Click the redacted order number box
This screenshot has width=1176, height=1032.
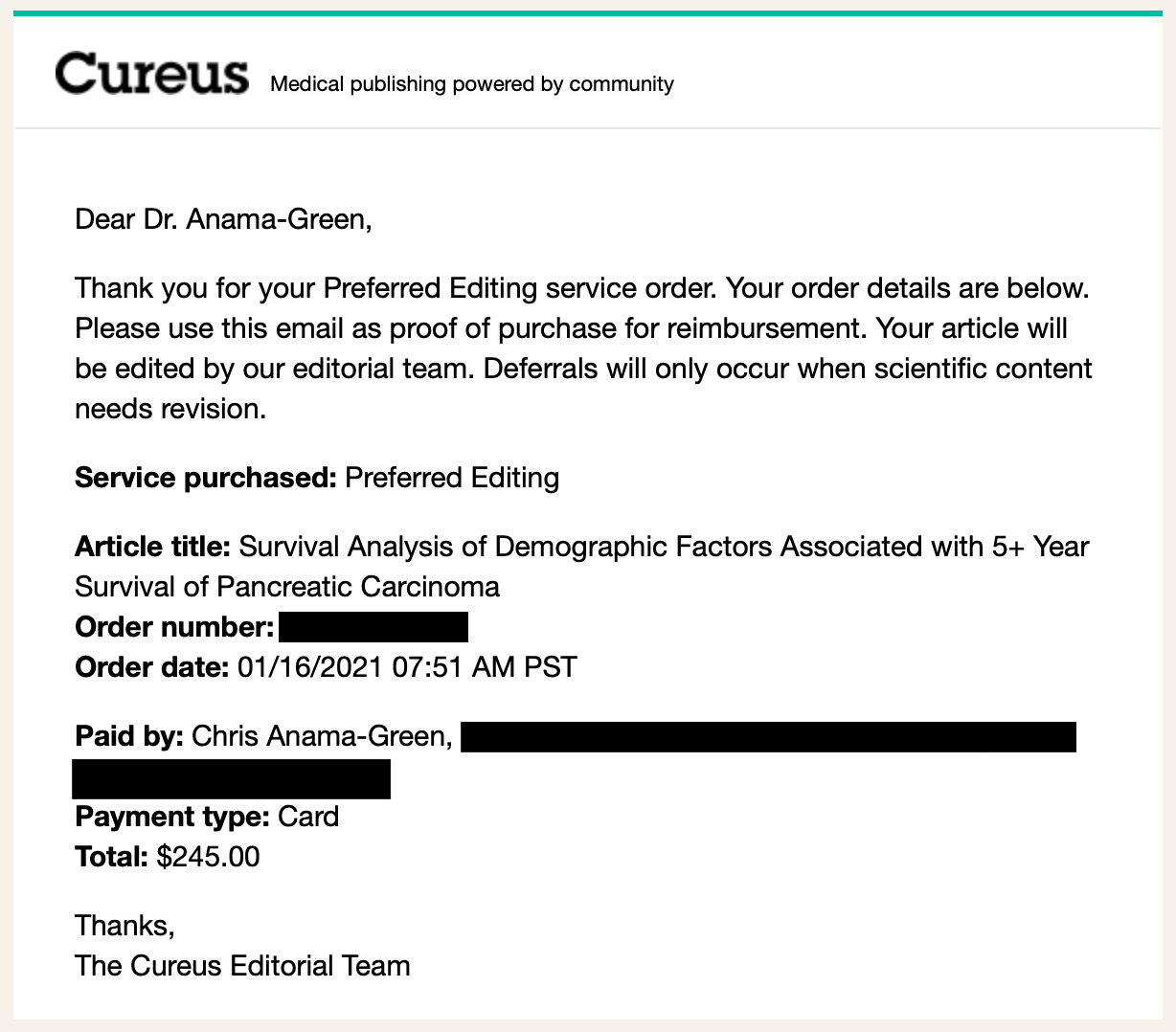coord(373,628)
